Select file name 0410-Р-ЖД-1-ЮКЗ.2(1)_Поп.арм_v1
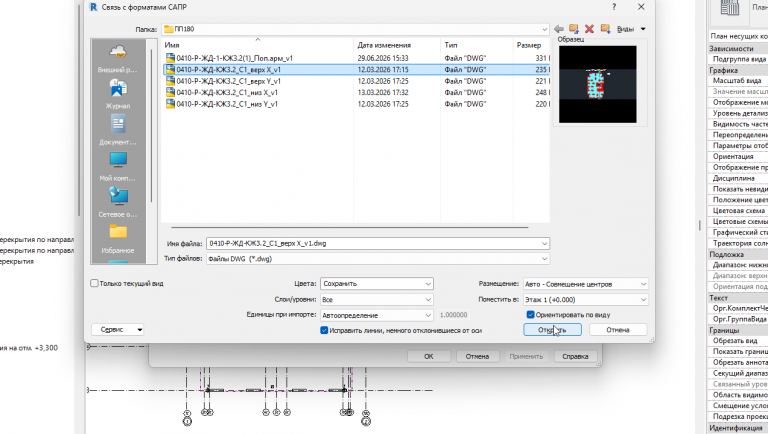Viewport: 768px width, 434px height. (235, 58)
